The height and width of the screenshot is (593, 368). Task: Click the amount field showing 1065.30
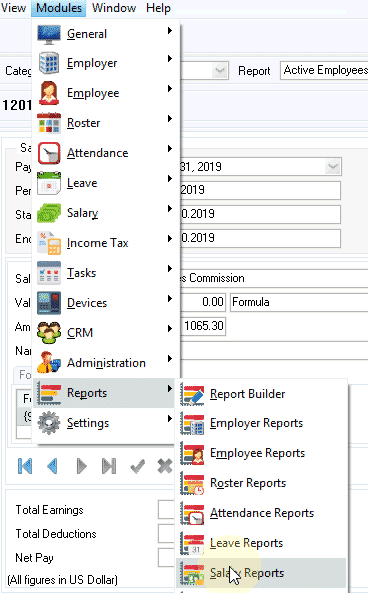[203, 326]
